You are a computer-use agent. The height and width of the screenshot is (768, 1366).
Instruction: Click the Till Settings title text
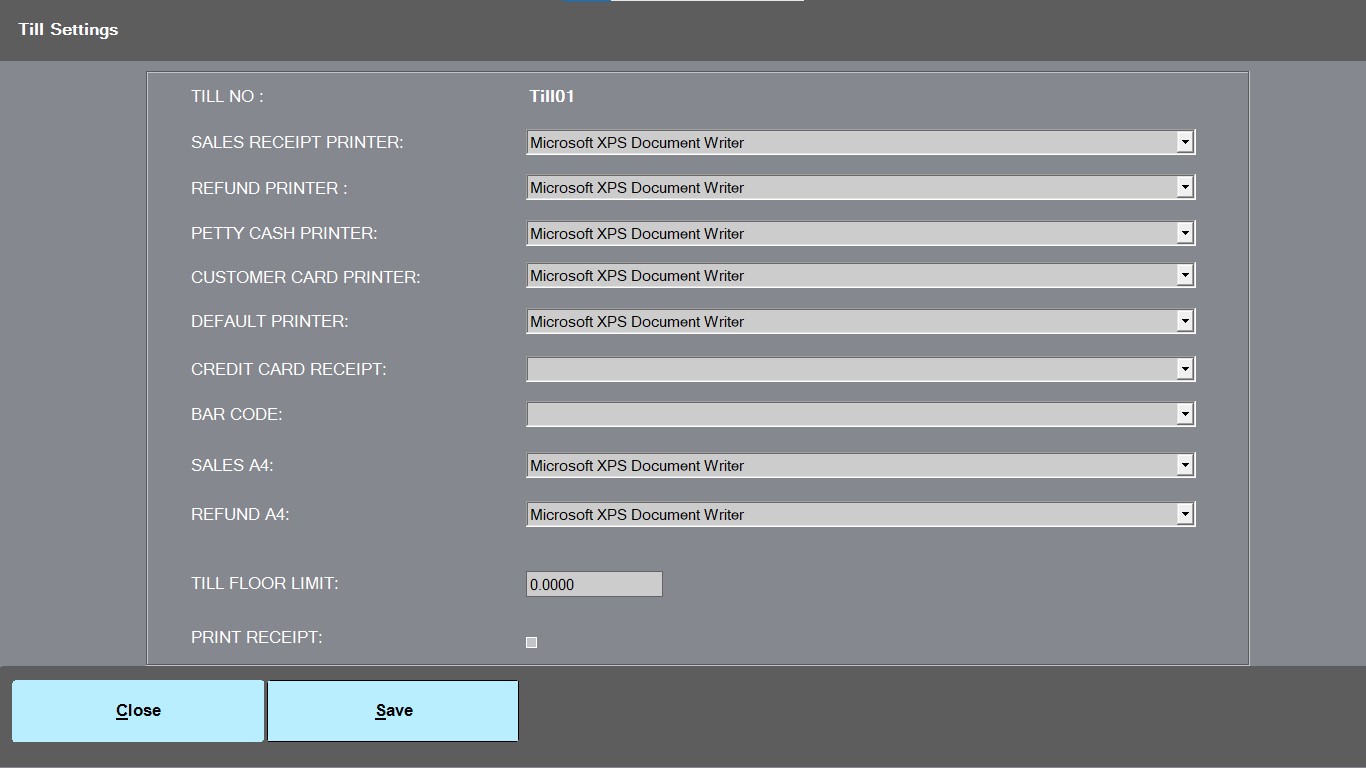pyautogui.click(x=68, y=29)
